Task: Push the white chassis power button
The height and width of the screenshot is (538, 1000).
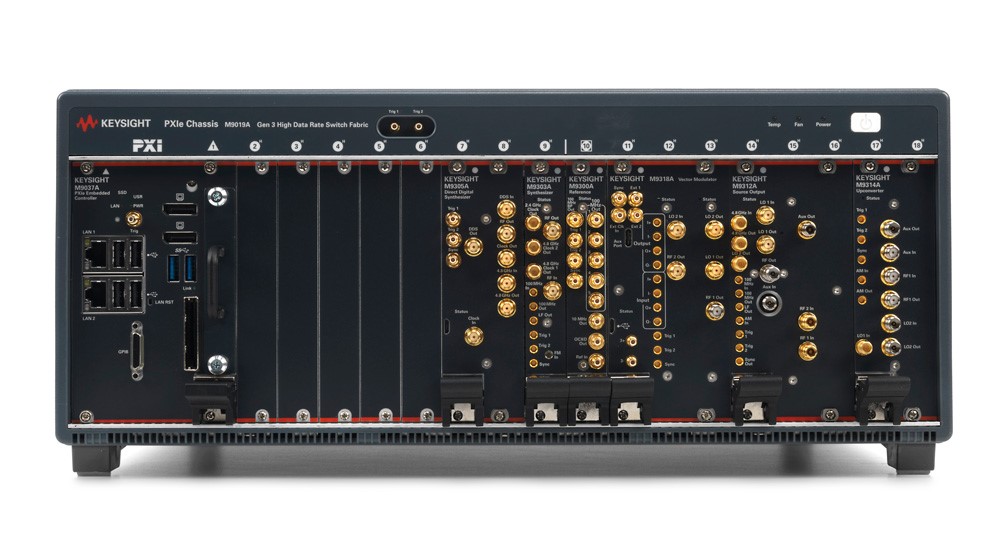Action: pyautogui.click(x=865, y=122)
